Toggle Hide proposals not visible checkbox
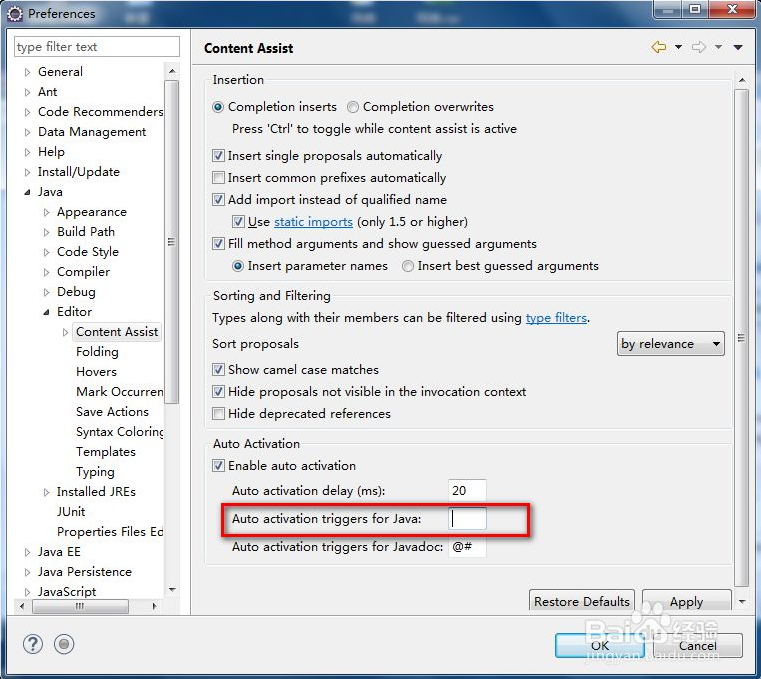 [x=218, y=392]
